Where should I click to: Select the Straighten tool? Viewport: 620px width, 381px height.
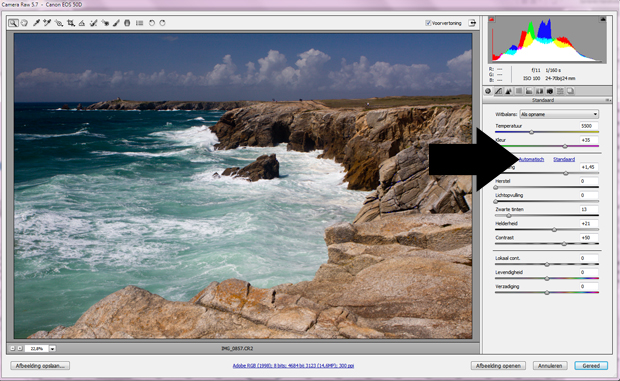point(81,23)
